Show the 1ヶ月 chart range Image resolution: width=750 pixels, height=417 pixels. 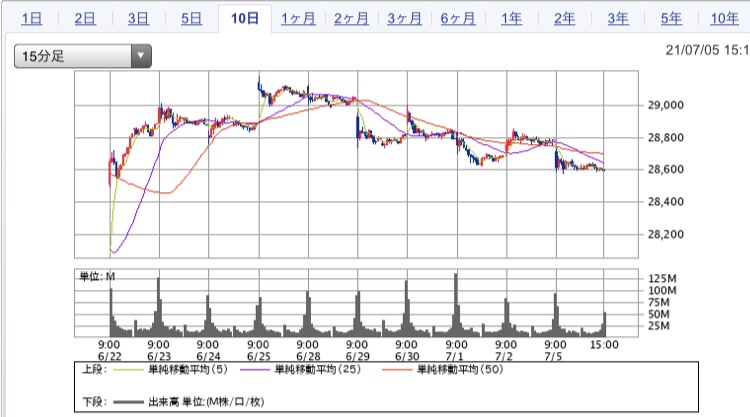[x=298, y=19]
